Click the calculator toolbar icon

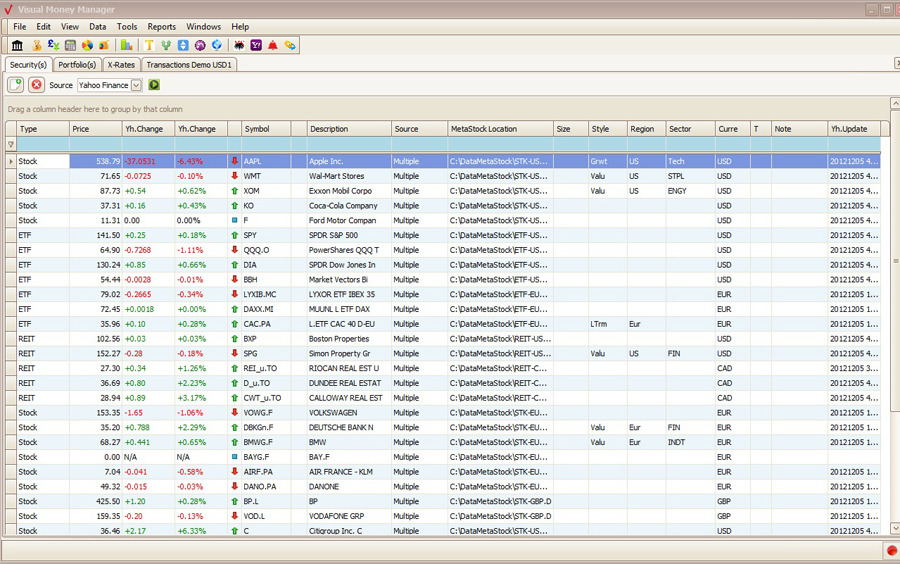(x=70, y=45)
